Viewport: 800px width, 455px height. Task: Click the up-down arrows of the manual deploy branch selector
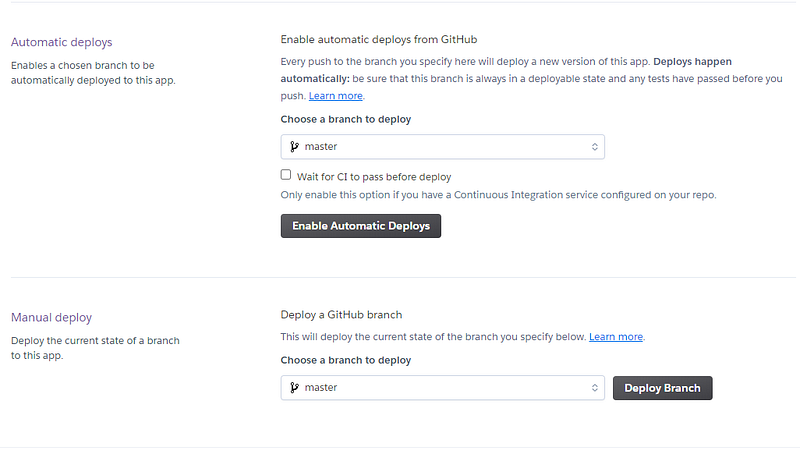(595, 387)
